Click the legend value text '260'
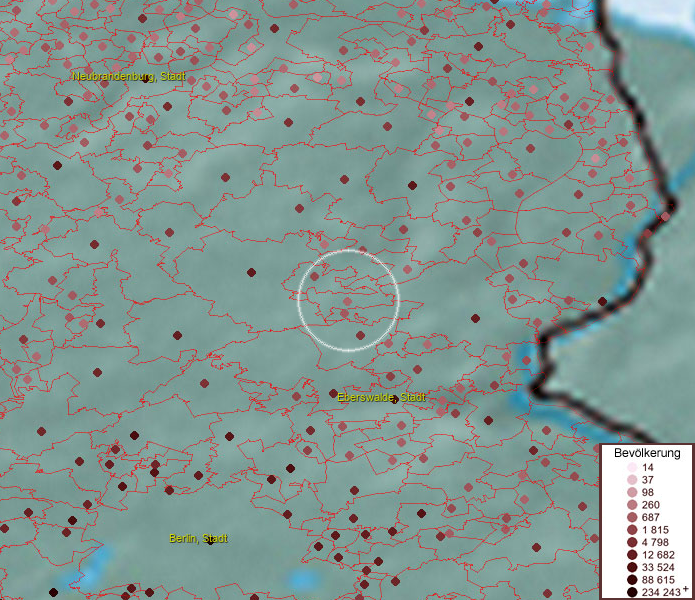 pos(651,505)
